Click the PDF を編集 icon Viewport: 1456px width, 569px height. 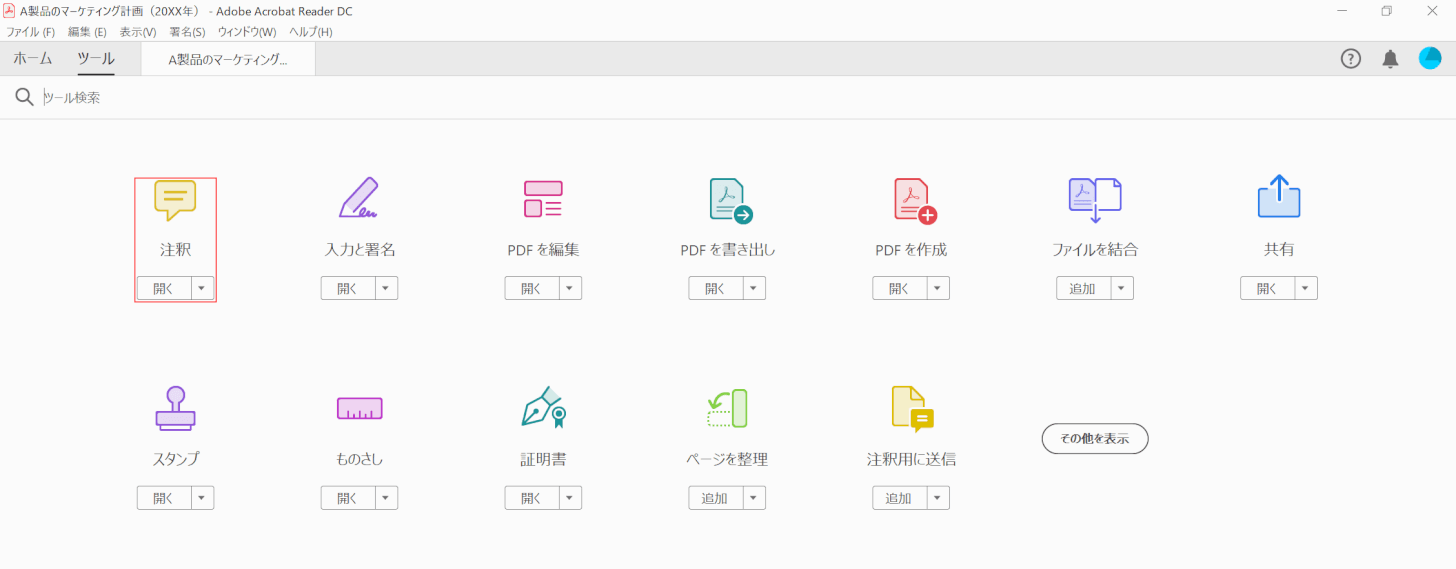(543, 199)
